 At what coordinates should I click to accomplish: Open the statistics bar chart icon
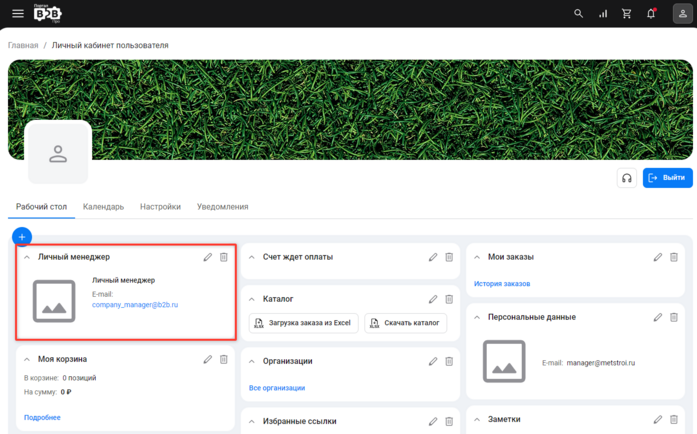(603, 14)
